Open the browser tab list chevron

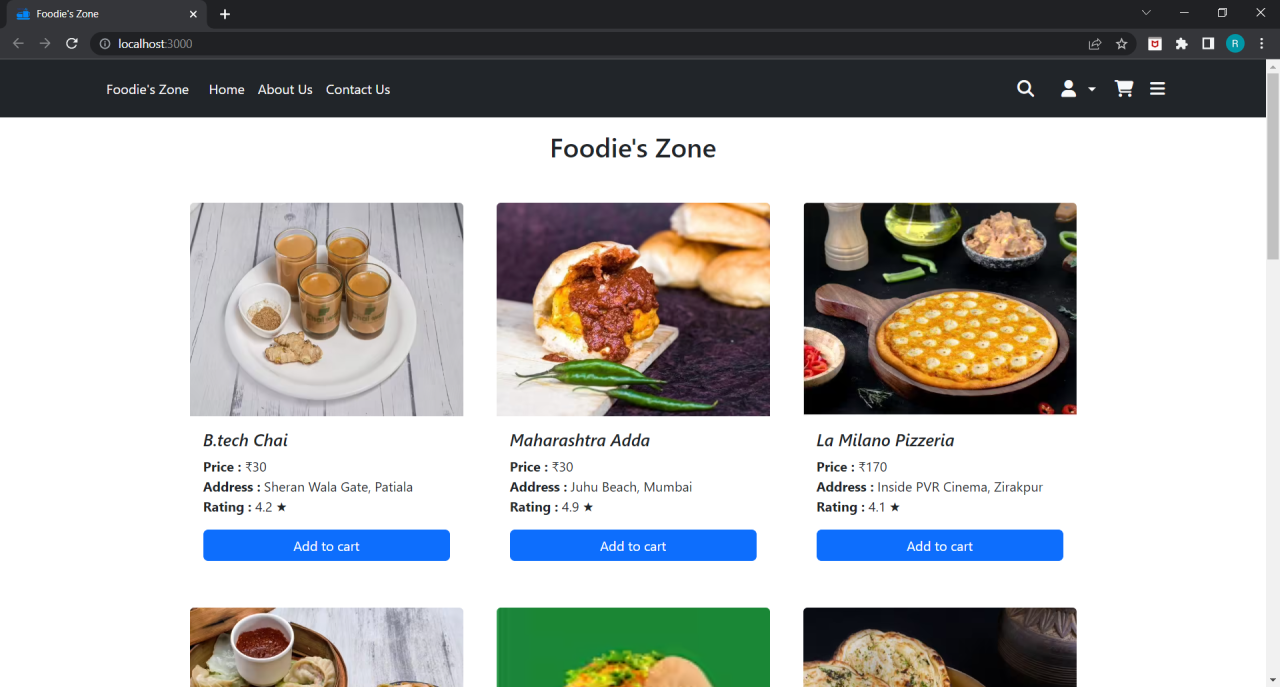[x=1146, y=12]
